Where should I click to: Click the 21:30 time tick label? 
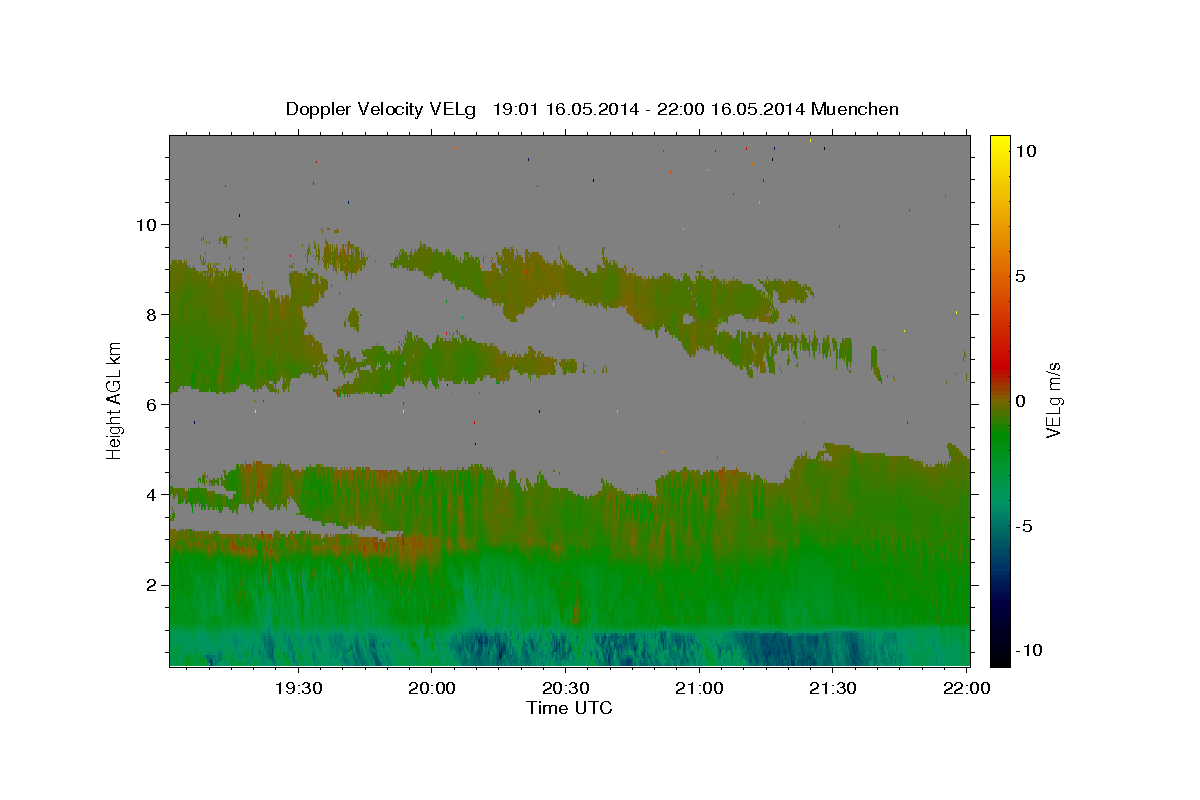coord(833,688)
